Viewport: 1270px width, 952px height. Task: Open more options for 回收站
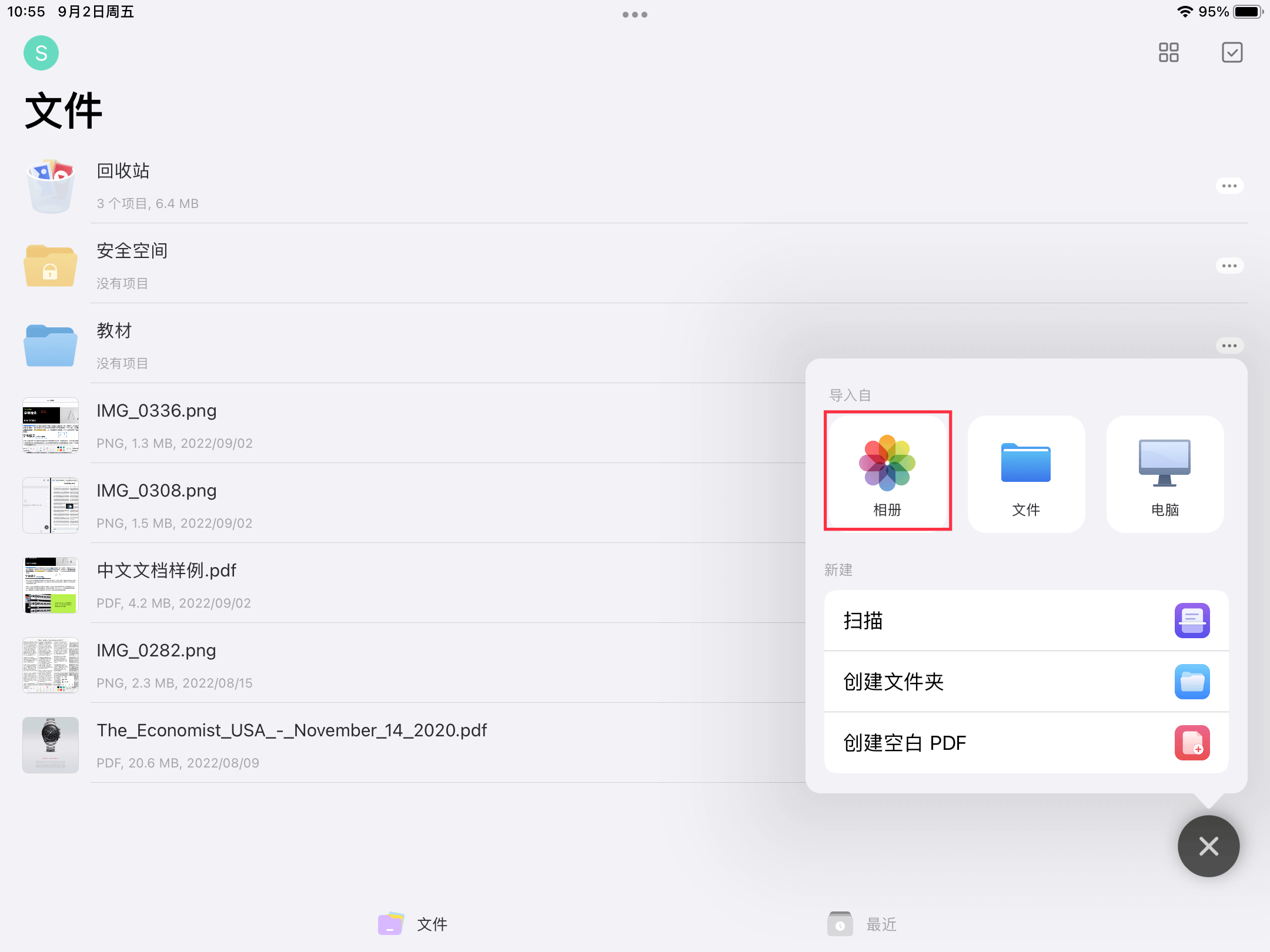[1229, 186]
